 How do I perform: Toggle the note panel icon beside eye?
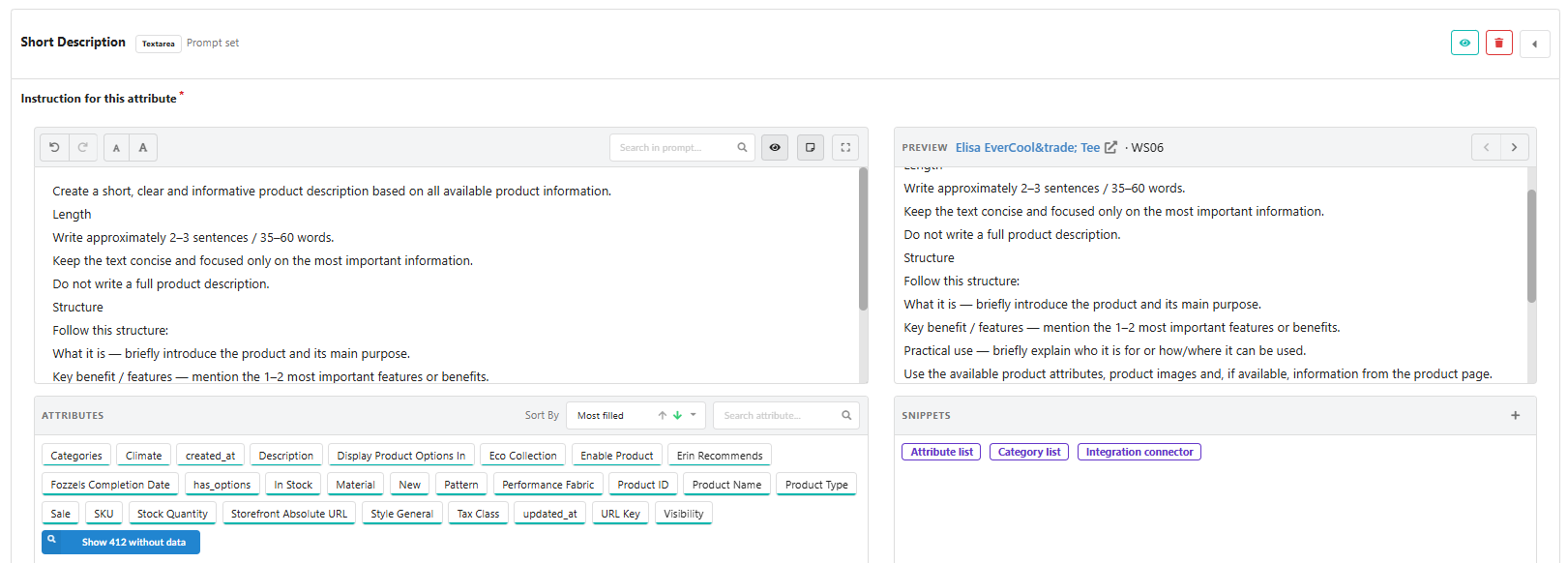[x=811, y=147]
